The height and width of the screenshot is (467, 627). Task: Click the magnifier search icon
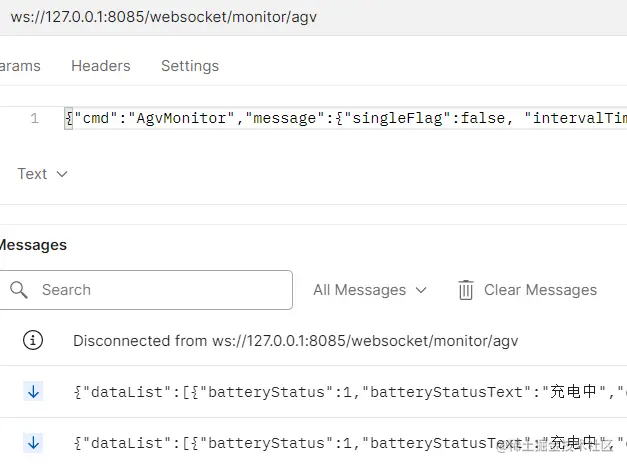tap(19, 290)
